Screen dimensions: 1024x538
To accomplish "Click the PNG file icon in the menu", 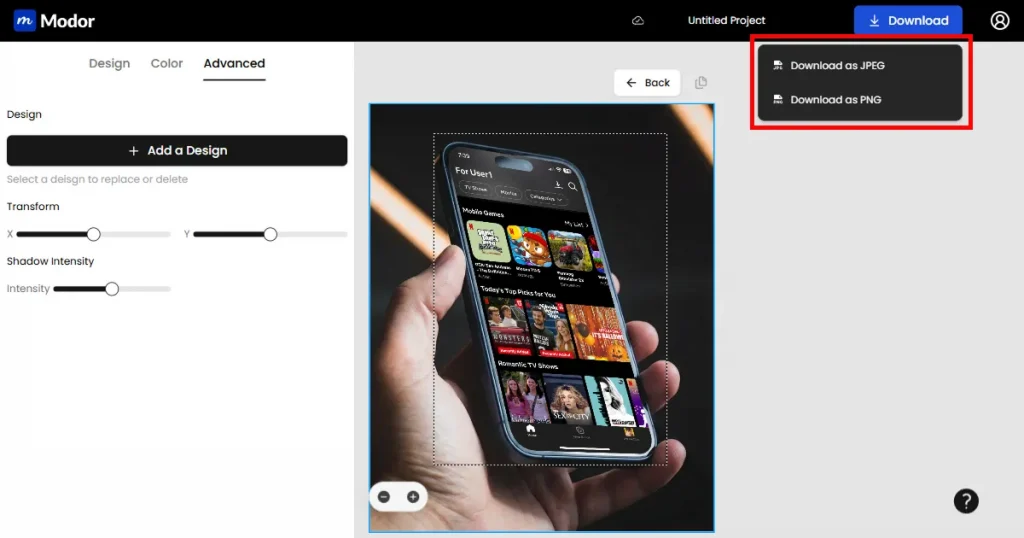I will (x=777, y=100).
